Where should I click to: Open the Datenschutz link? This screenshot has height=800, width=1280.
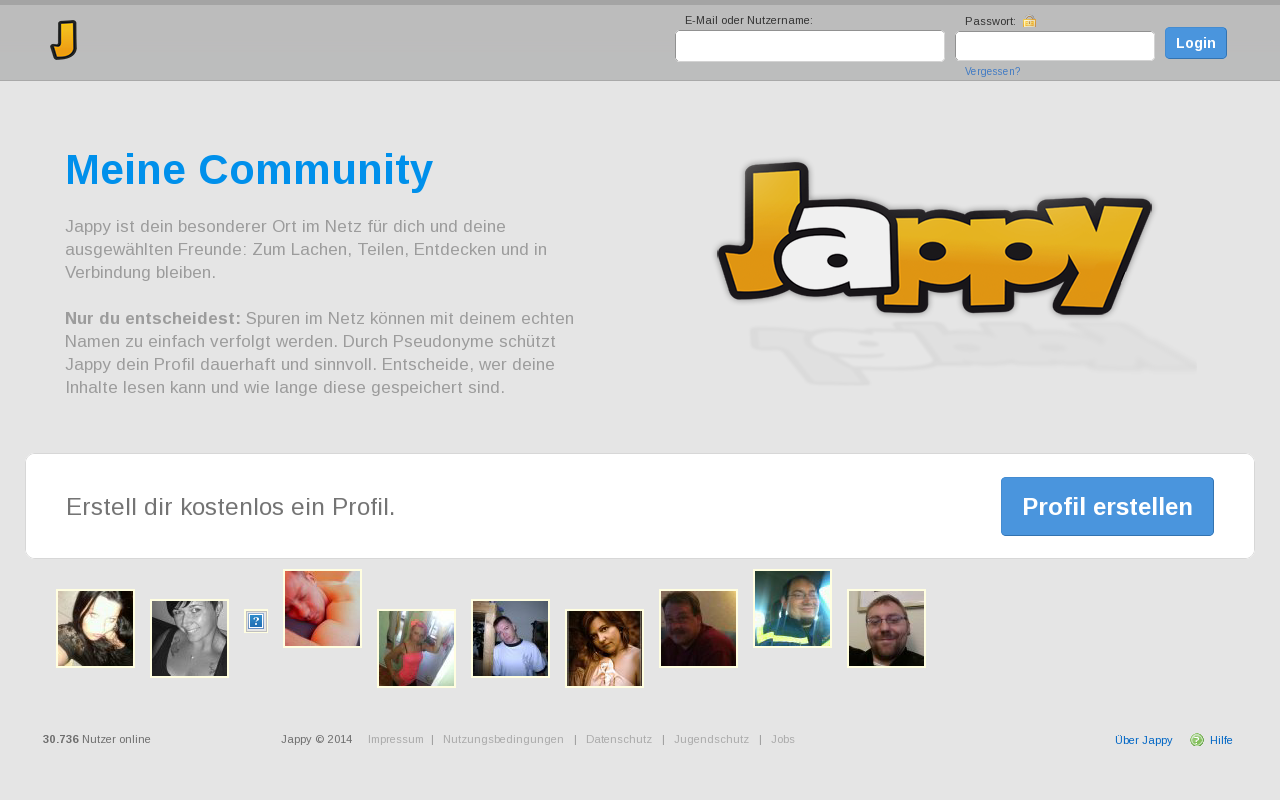point(619,739)
